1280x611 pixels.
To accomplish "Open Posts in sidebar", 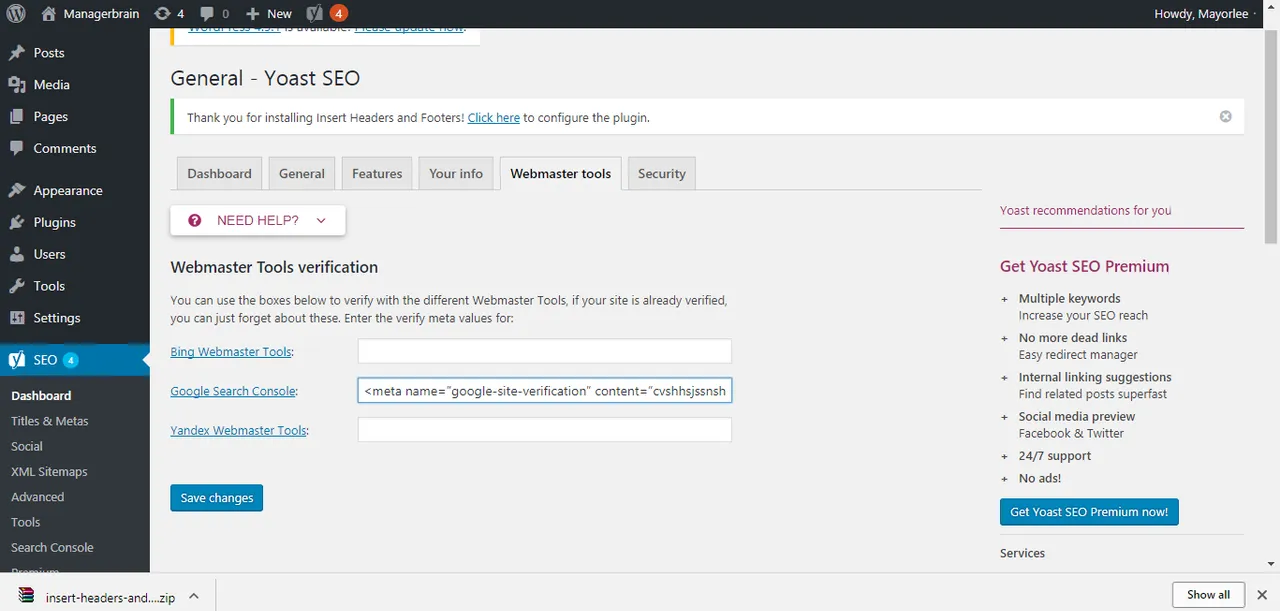I will point(49,53).
